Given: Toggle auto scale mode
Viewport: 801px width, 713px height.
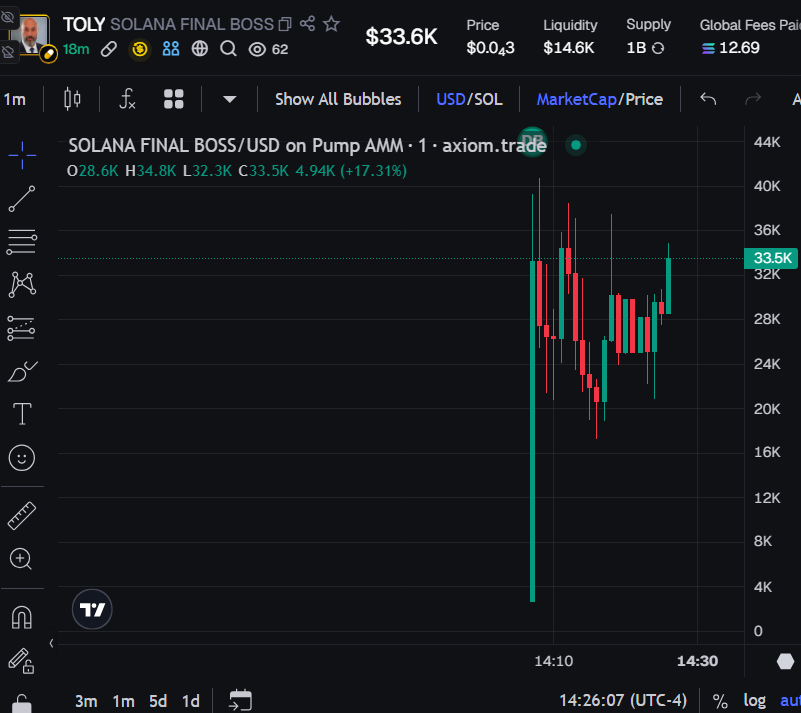Looking at the screenshot, I should pos(790,701).
